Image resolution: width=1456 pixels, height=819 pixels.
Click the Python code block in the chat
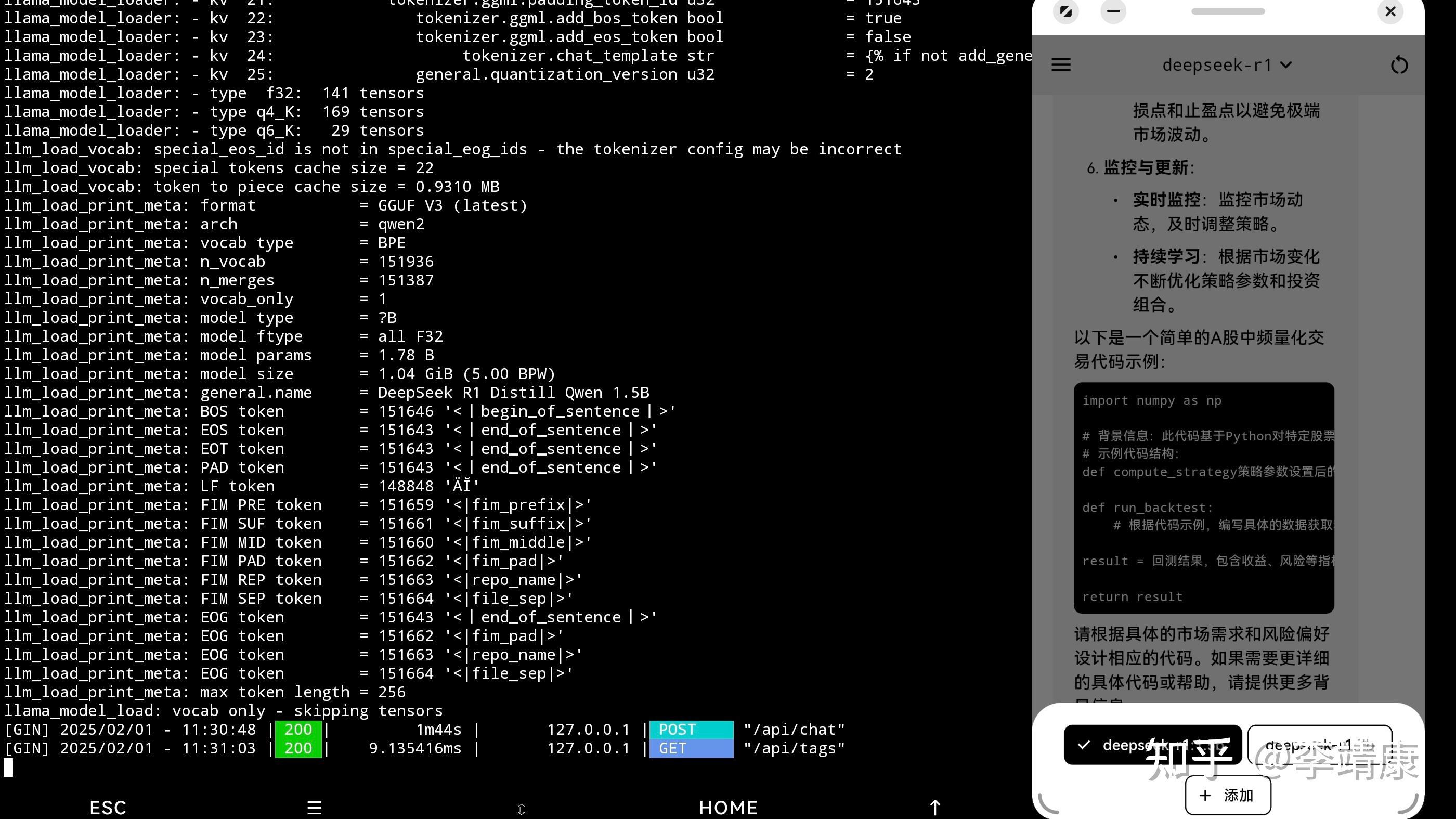[x=1203, y=498]
